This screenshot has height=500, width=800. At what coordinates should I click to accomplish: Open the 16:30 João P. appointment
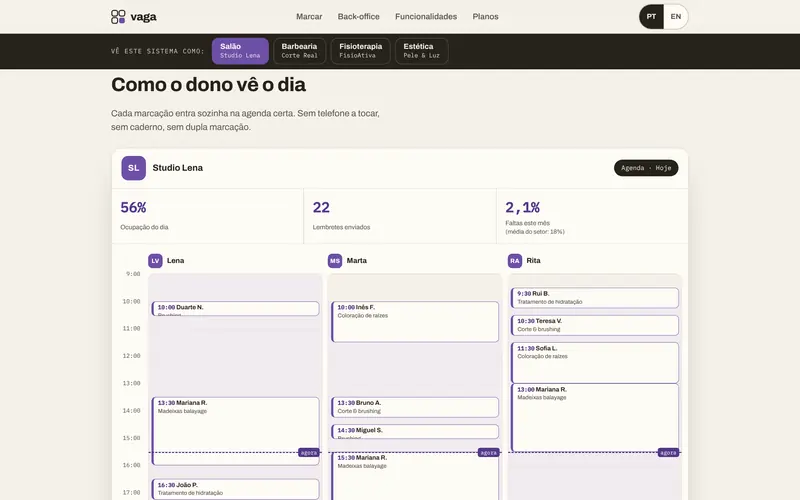point(235,489)
